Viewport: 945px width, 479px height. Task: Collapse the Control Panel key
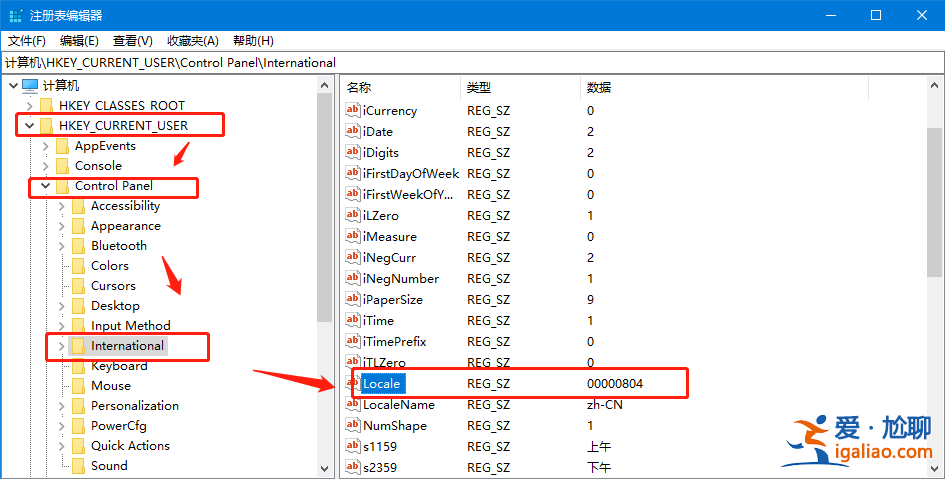[x=46, y=186]
